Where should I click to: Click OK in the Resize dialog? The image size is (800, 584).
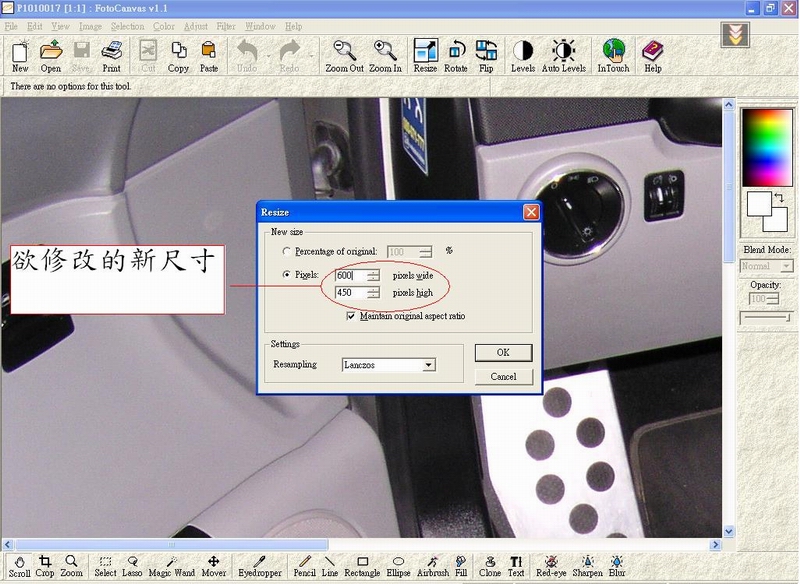pyautogui.click(x=503, y=352)
